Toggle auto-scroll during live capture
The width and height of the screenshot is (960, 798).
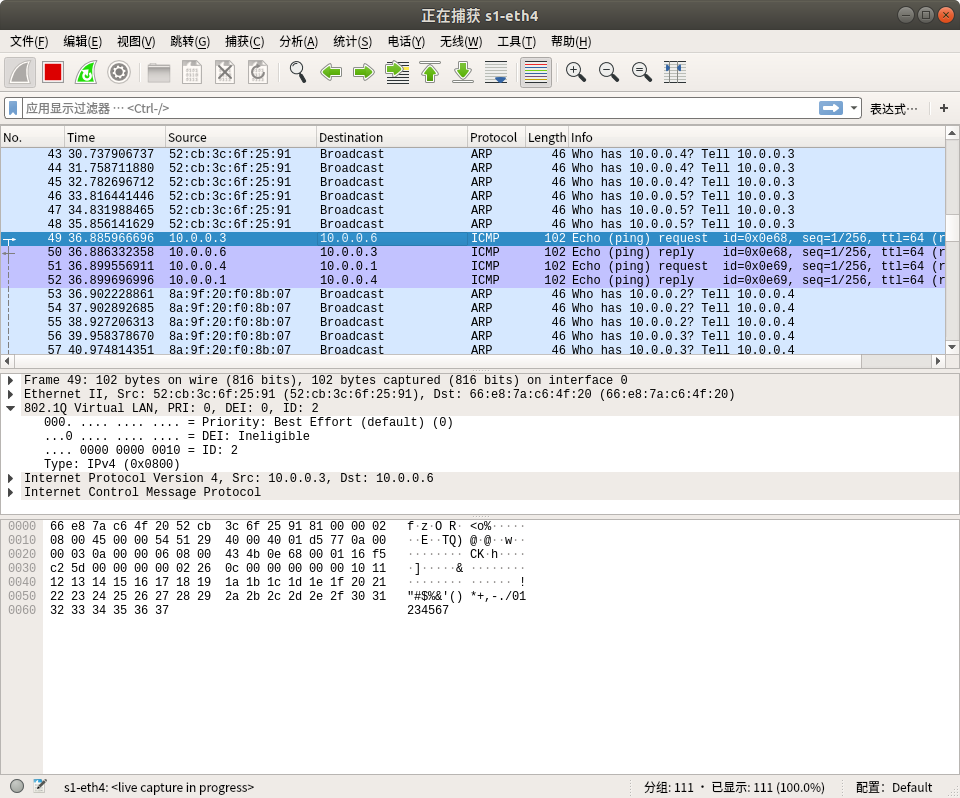(496, 72)
